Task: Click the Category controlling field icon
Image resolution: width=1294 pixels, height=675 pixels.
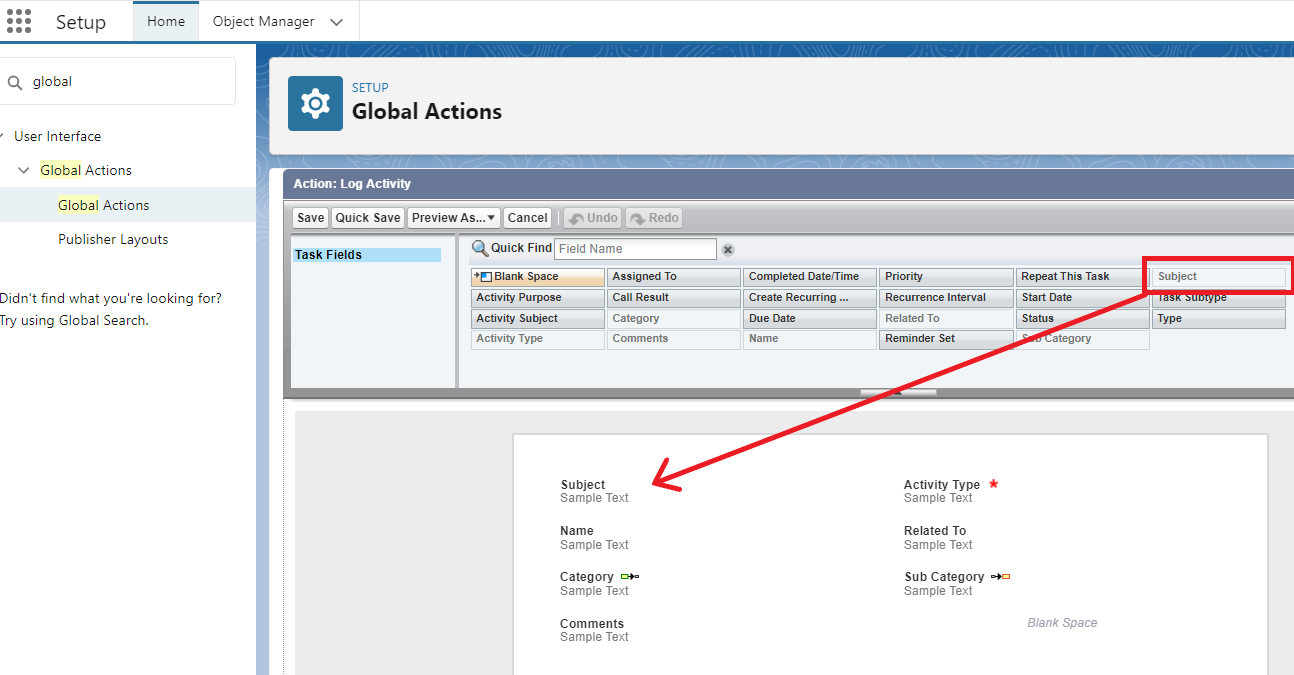Action: [x=629, y=577]
